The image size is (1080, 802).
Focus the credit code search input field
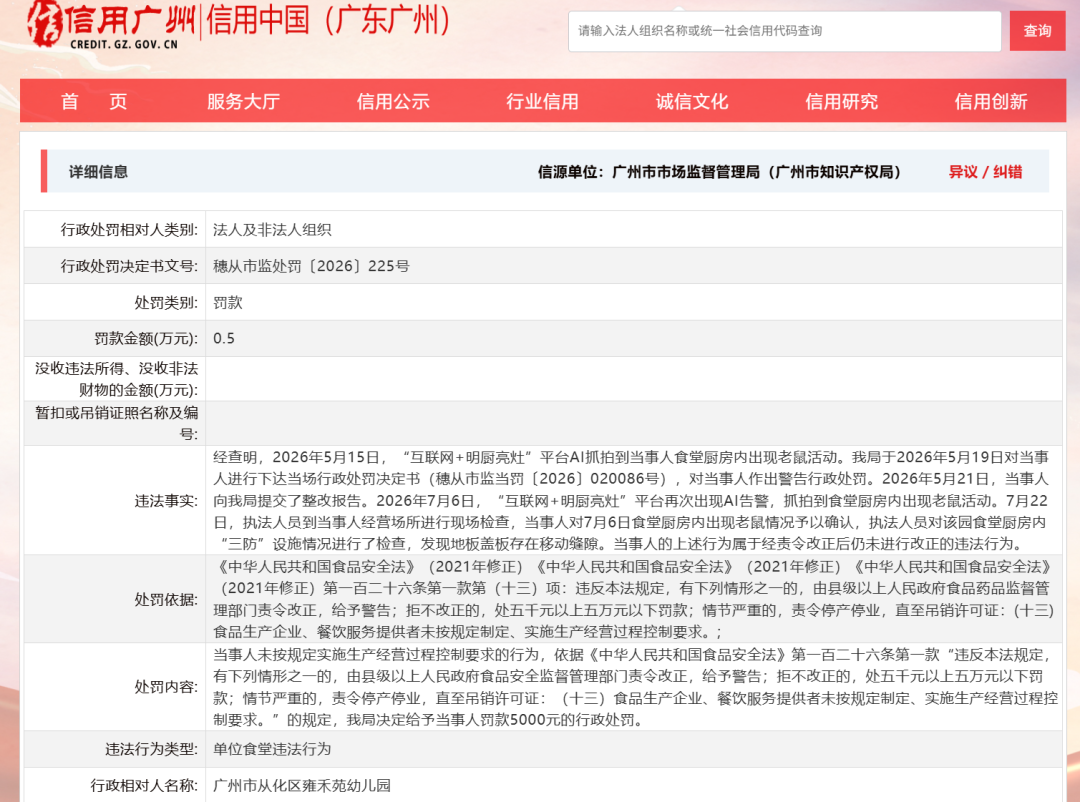785,31
